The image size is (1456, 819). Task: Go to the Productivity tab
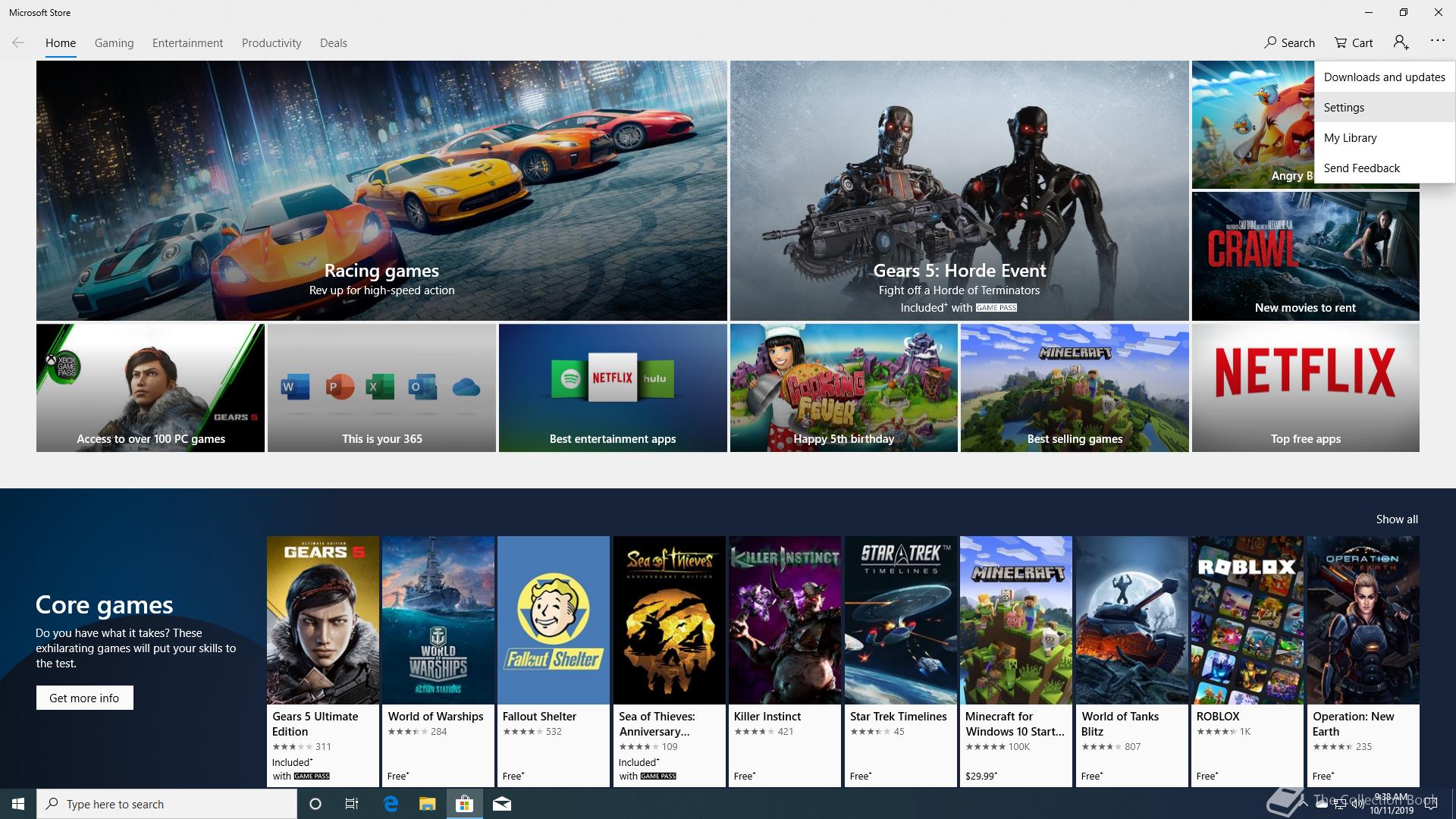coord(271,43)
